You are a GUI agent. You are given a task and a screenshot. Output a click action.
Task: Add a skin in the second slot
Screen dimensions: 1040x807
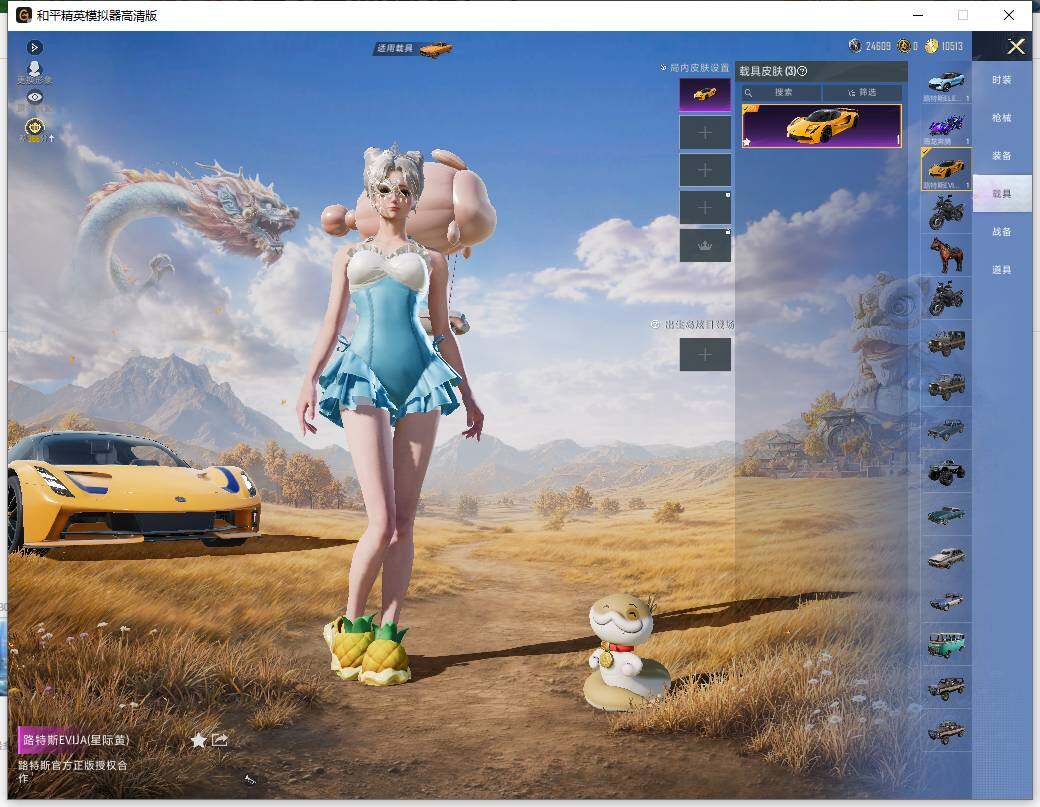(x=704, y=133)
